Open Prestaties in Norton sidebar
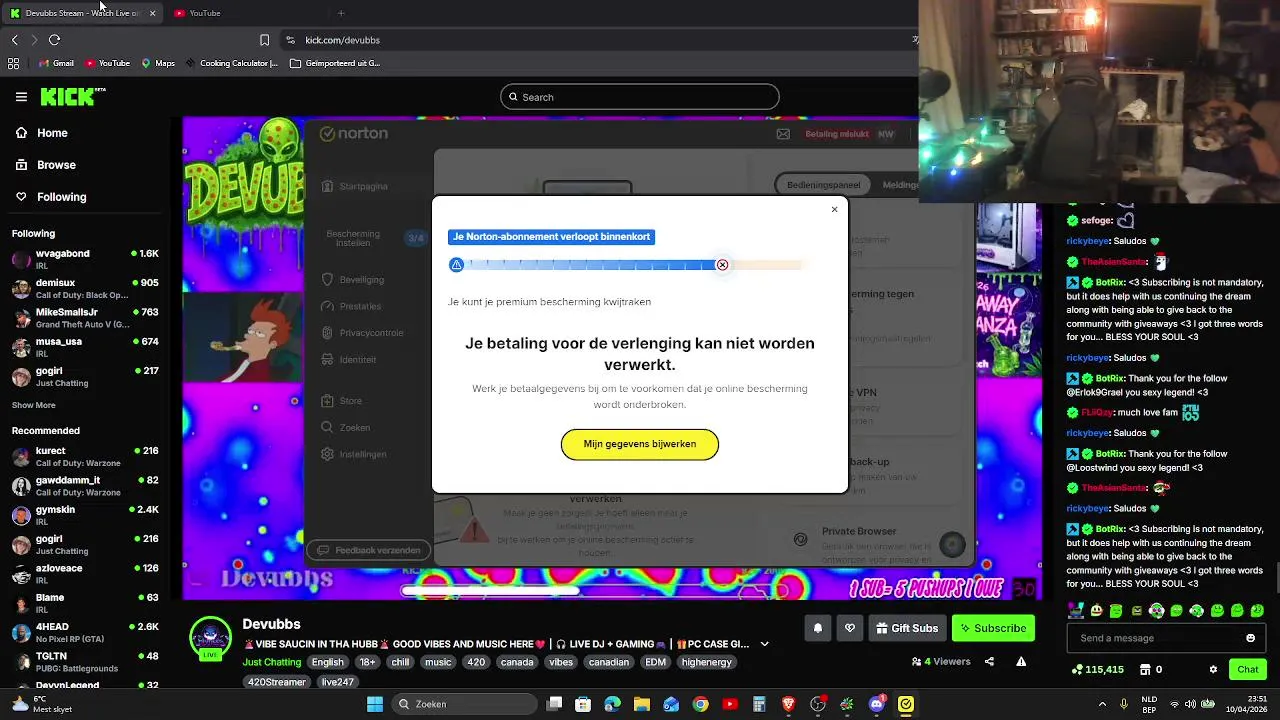 (351, 306)
